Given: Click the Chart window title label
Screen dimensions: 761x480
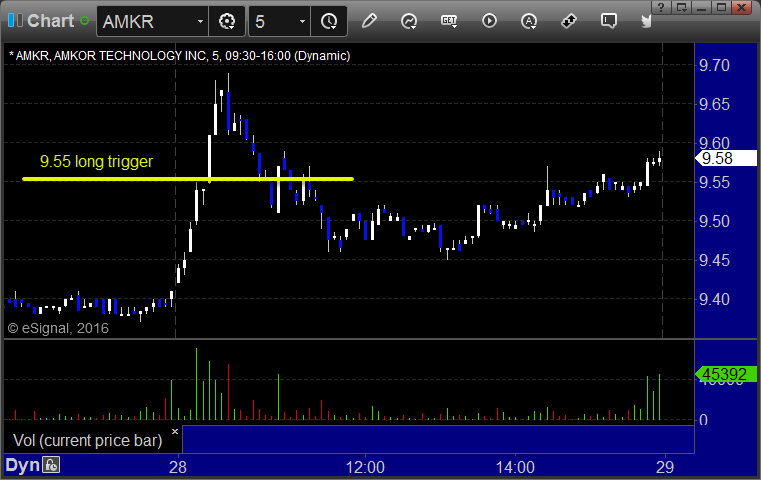Looking at the screenshot, I should point(50,21).
